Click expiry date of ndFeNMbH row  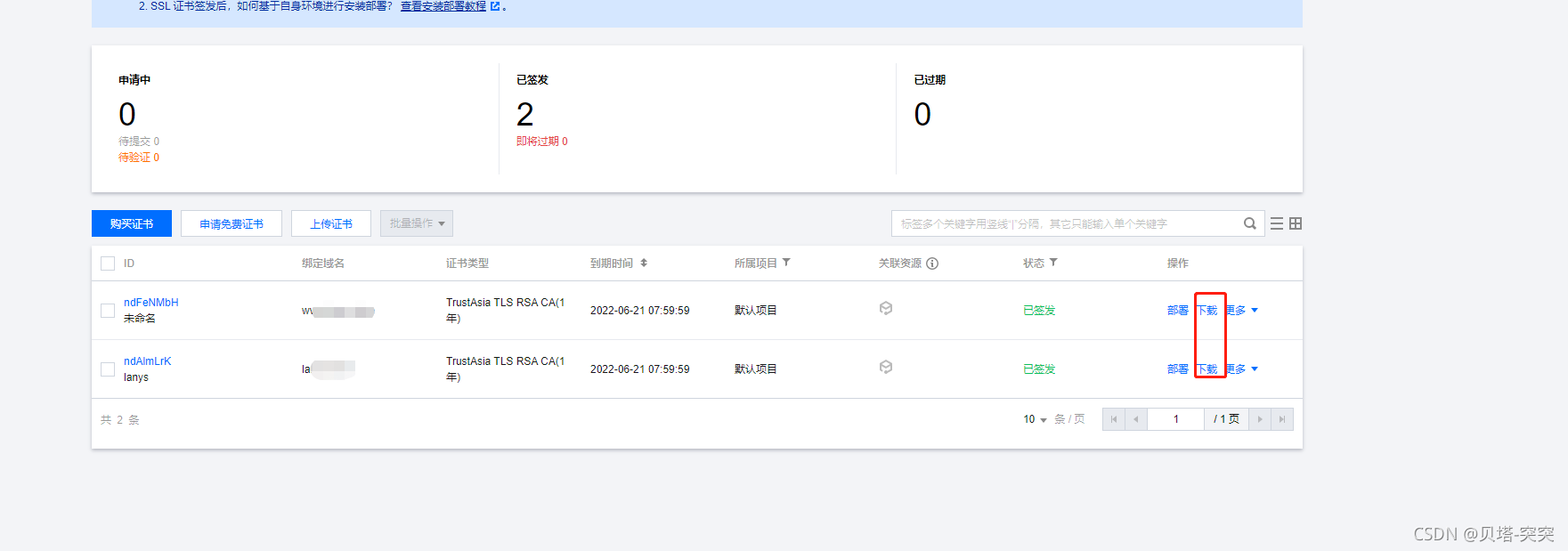640,311
